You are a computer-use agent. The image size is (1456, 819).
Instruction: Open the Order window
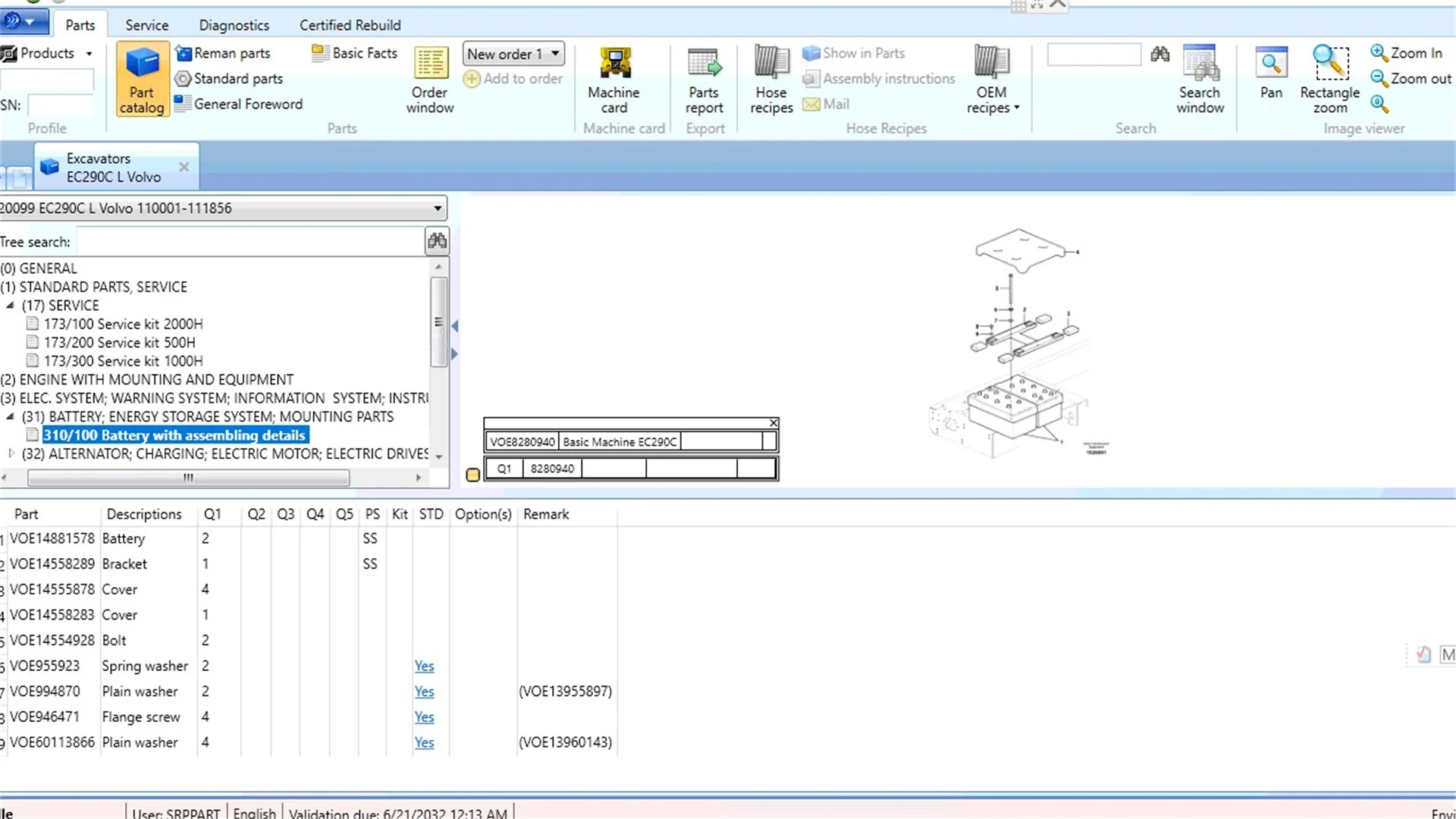pyautogui.click(x=430, y=80)
